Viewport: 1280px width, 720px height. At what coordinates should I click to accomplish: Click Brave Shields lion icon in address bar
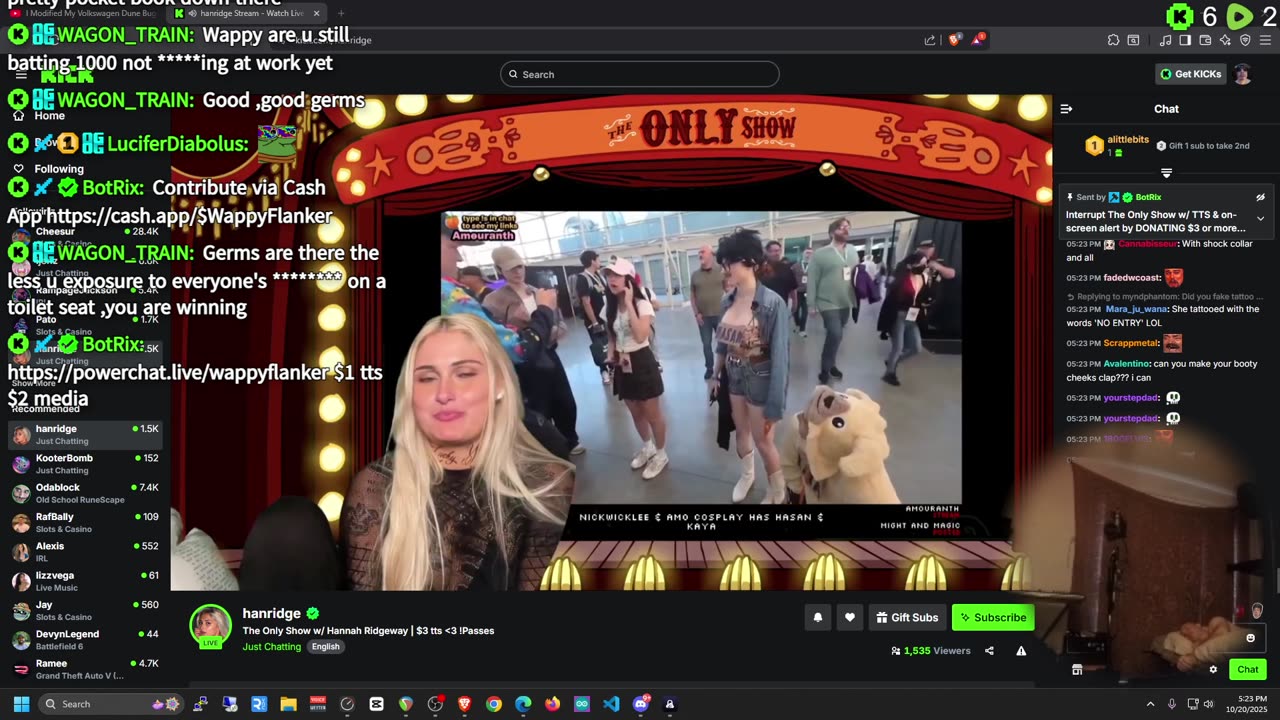[954, 40]
